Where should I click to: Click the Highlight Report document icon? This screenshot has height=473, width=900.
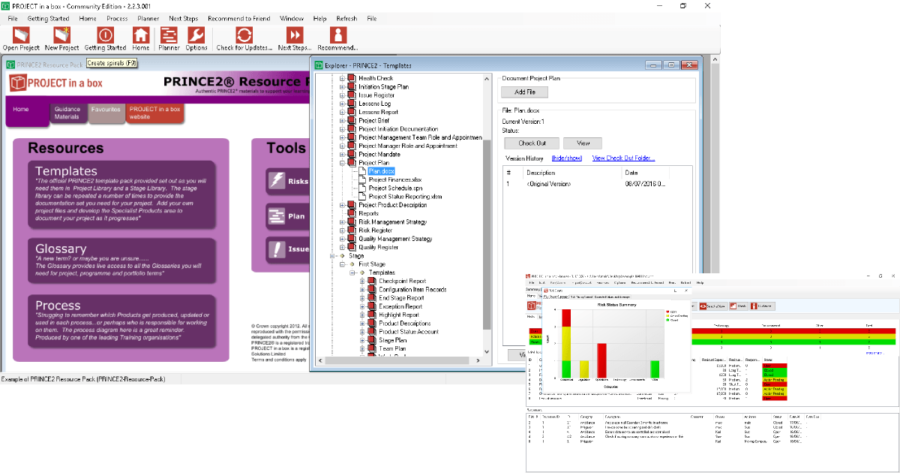pos(372,315)
